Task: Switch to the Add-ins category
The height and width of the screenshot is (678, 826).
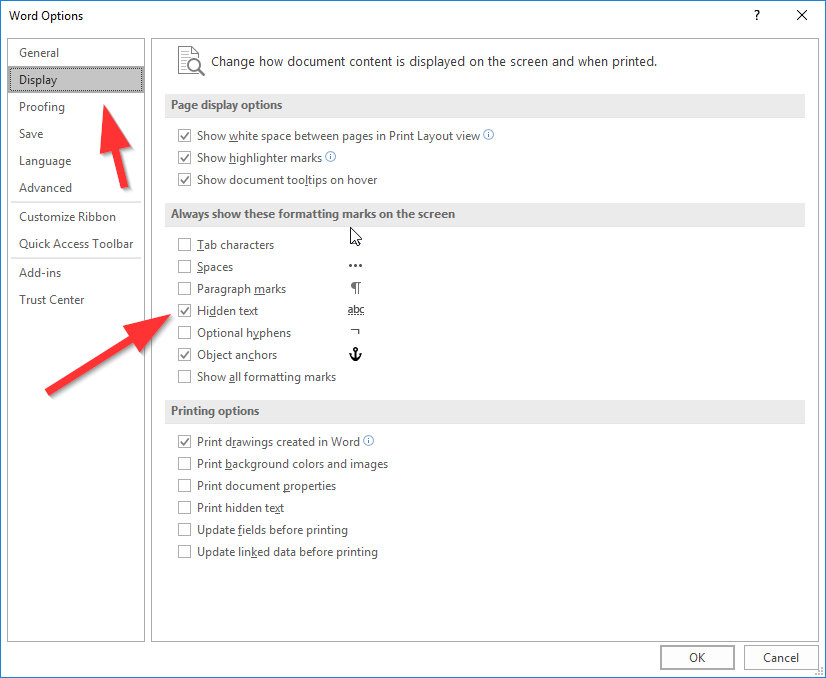Action: tap(76, 273)
